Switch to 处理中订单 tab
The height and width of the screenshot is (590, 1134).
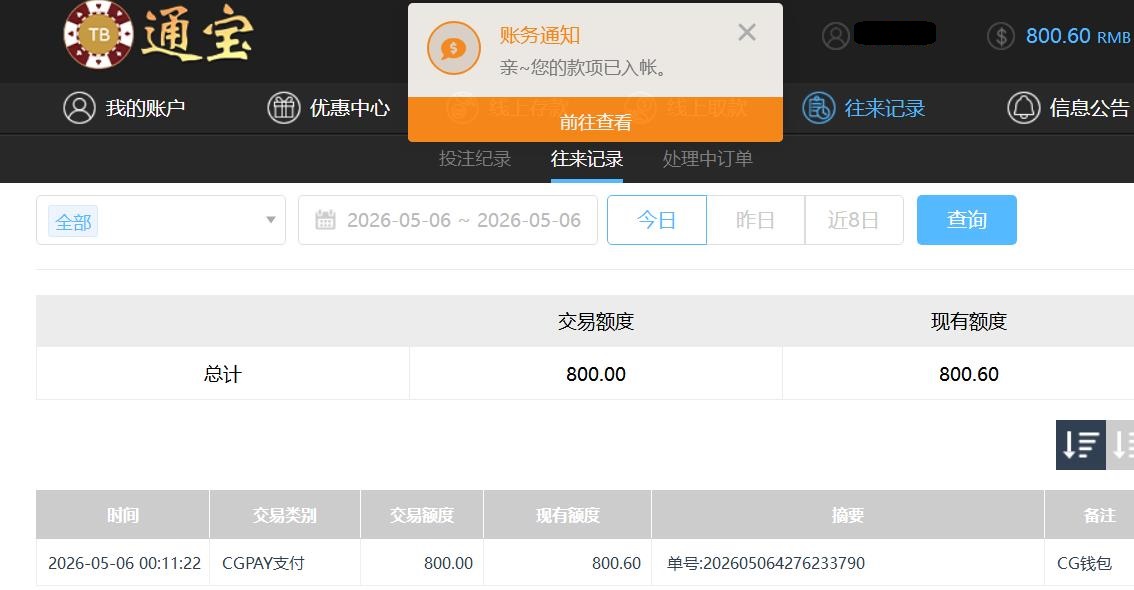click(x=707, y=158)
